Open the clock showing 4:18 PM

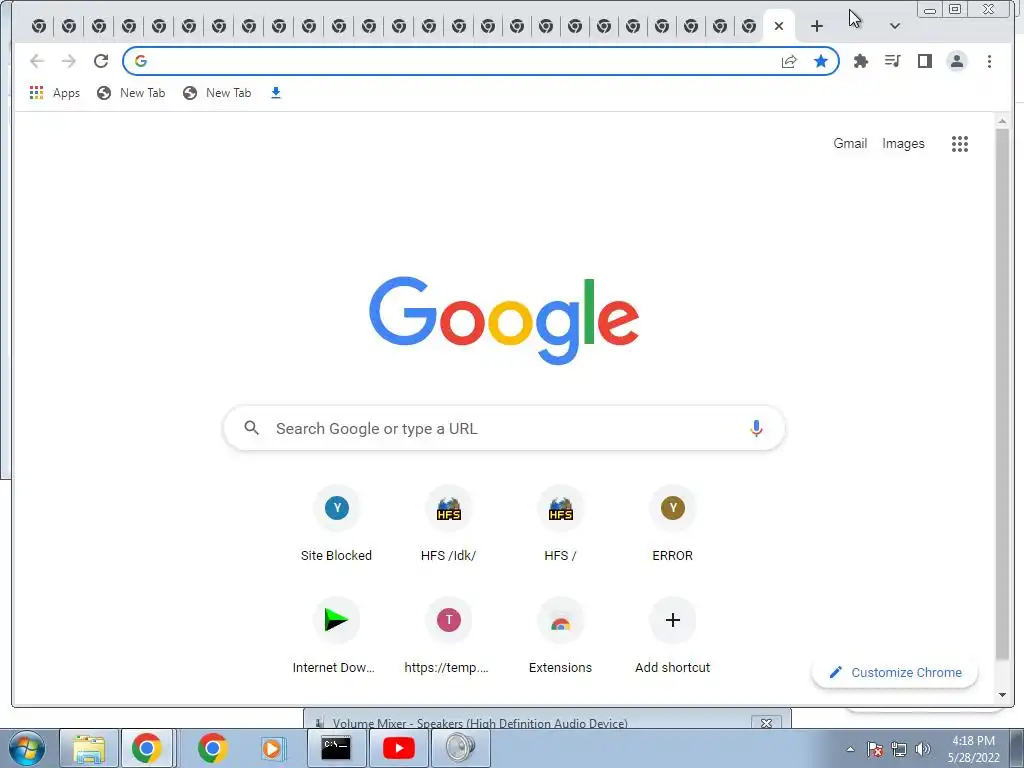coord(973,749)
